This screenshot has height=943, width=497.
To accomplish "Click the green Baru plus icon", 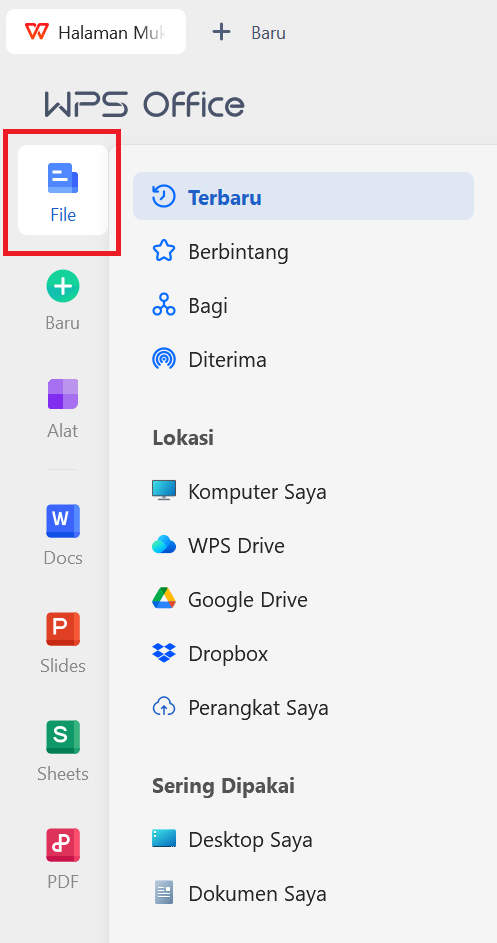I will point(63,286).
